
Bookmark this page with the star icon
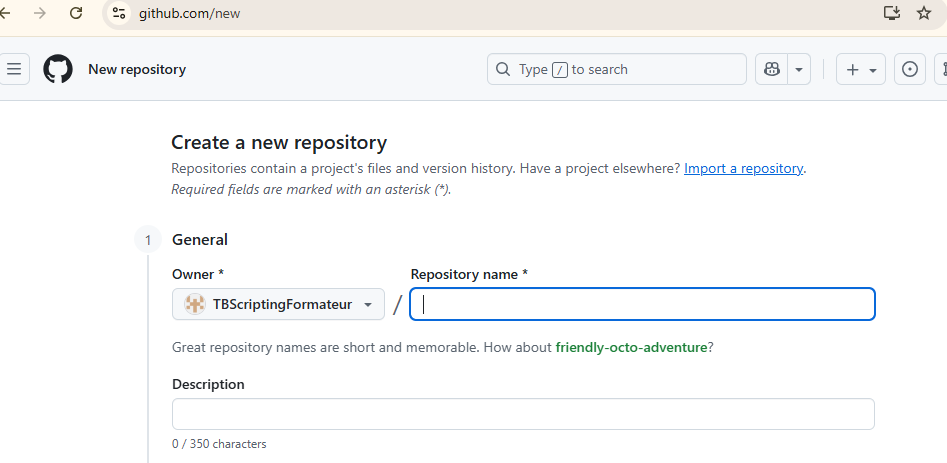[923, 13]
